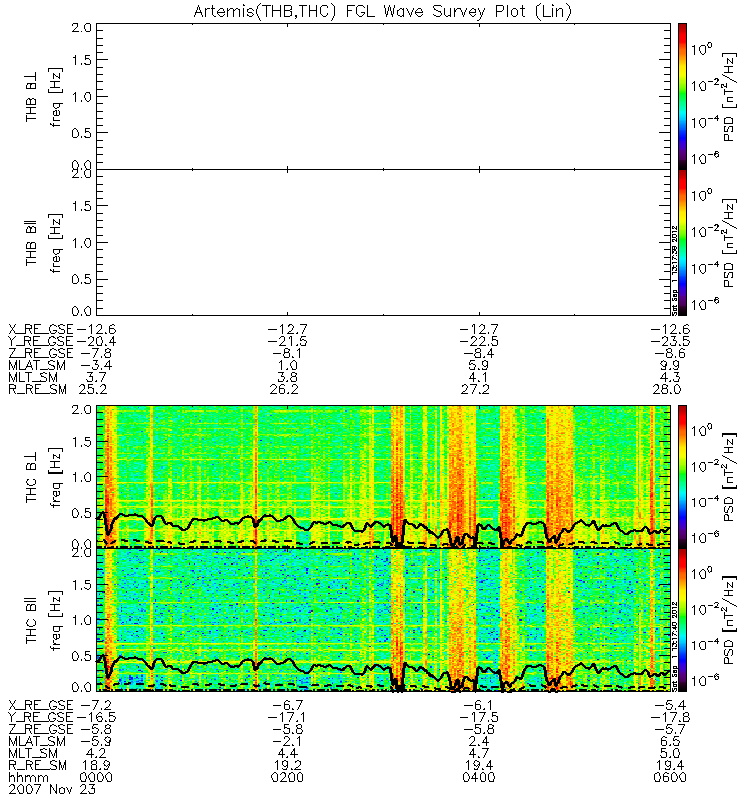Click MLAT_SM value 9.9
750x800 pixels.
click(670, 365)
